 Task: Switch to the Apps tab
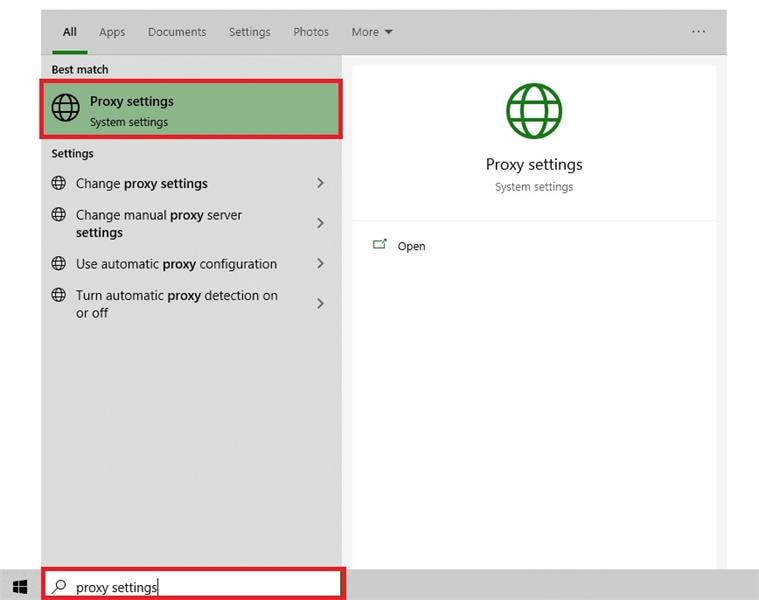(x=112, y=32)
